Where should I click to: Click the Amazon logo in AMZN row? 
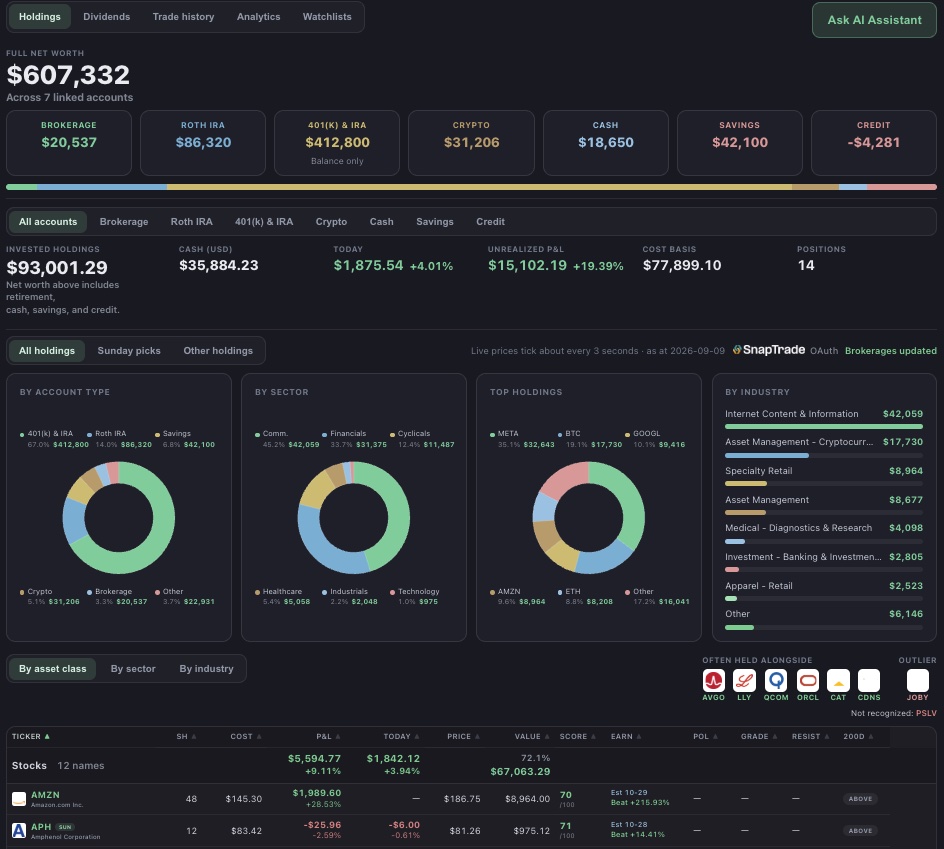[19, 799]
